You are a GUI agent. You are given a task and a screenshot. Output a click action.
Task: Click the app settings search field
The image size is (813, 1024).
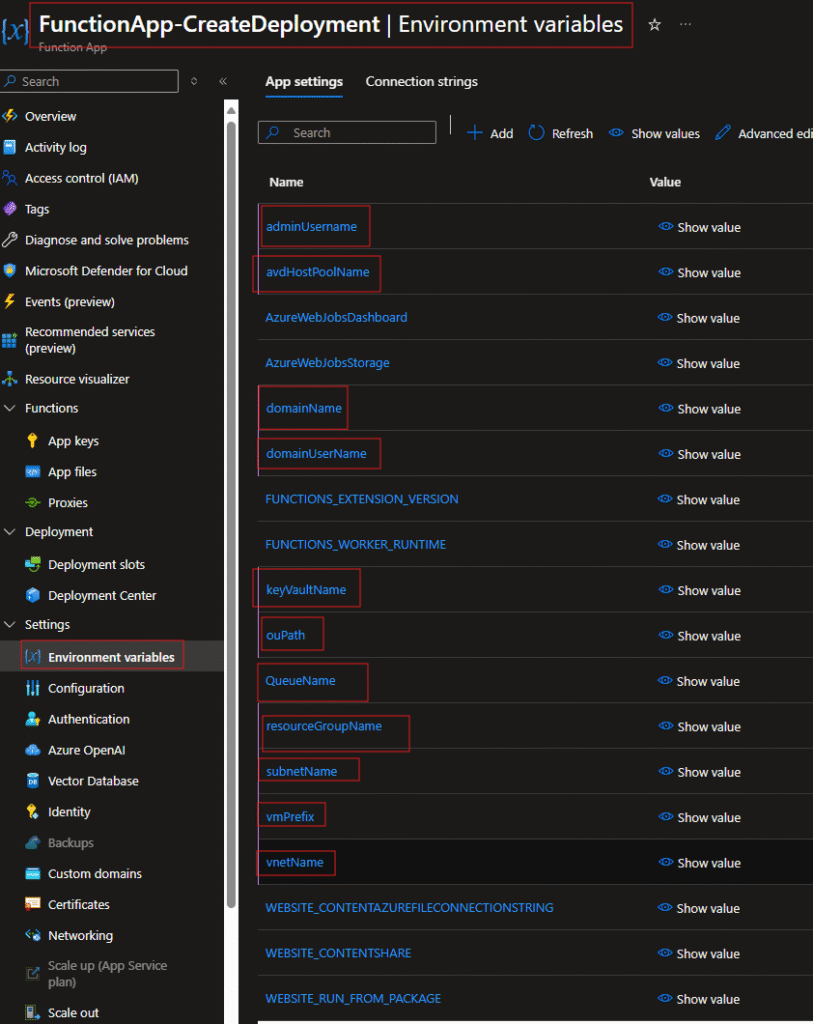[x=347, y=133]
